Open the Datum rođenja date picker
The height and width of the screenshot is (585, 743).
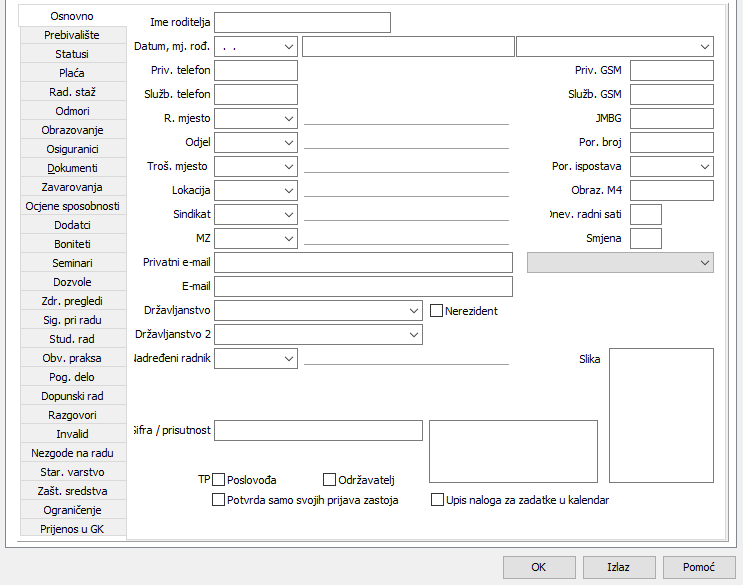pos(289,47)
